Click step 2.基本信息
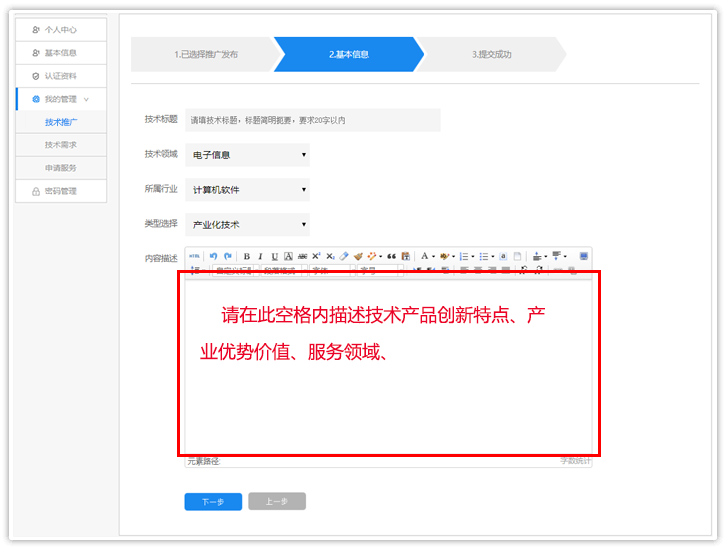The height and width of the screenshot is (550, 726). coord(349,54)
